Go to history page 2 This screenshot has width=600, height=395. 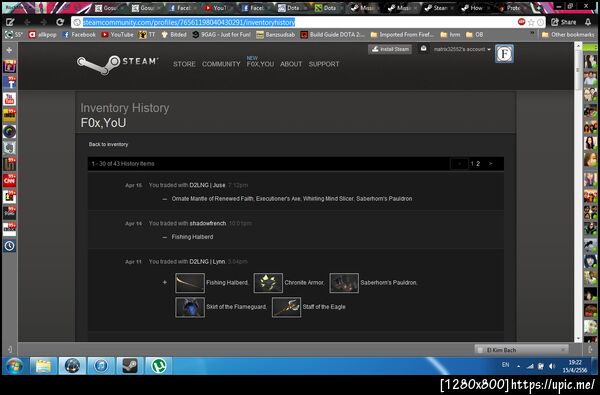pyautogui.click(x=478, y=163)
